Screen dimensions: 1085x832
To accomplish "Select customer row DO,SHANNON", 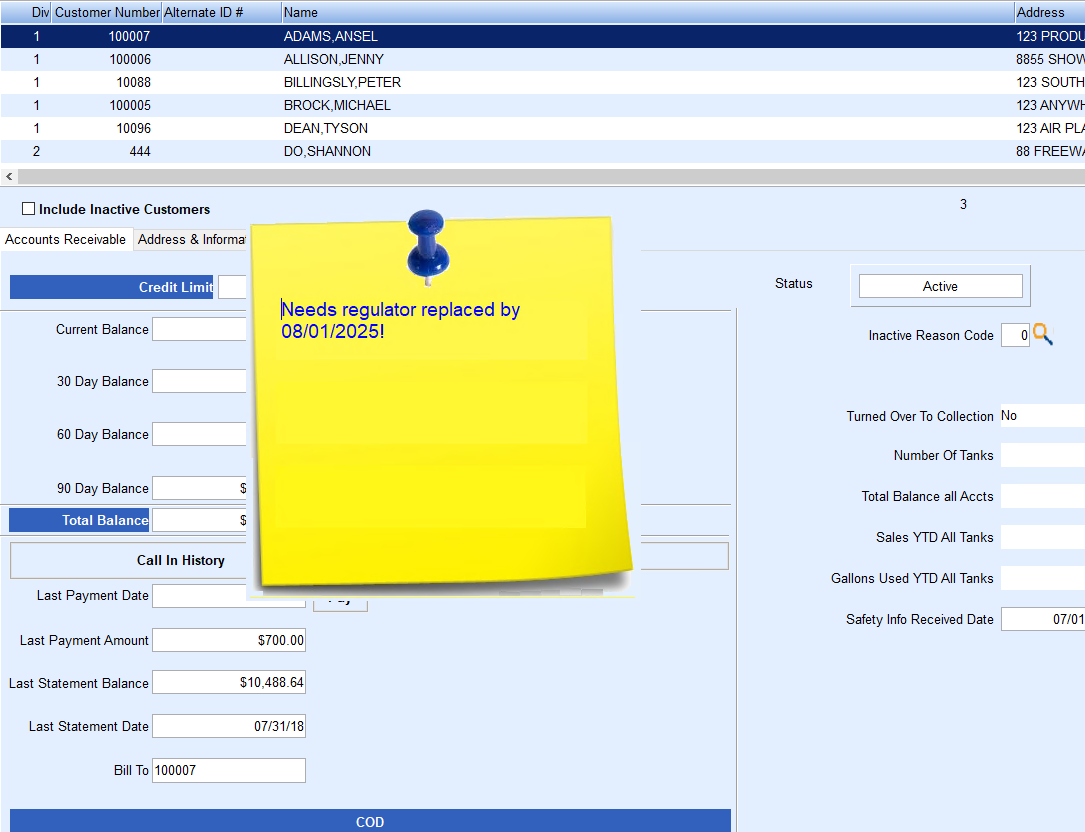I will tap(542, 151).
